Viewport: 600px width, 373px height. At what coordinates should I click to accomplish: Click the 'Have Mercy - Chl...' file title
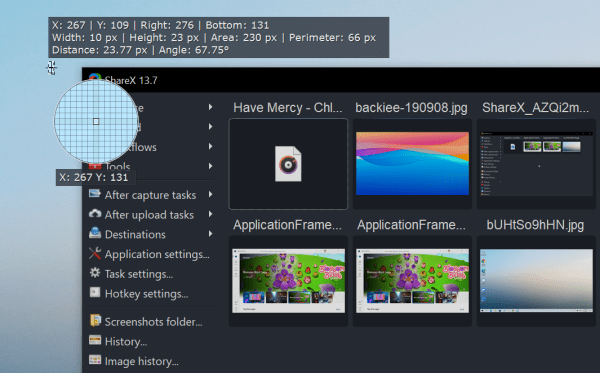(x=288, y=108)
